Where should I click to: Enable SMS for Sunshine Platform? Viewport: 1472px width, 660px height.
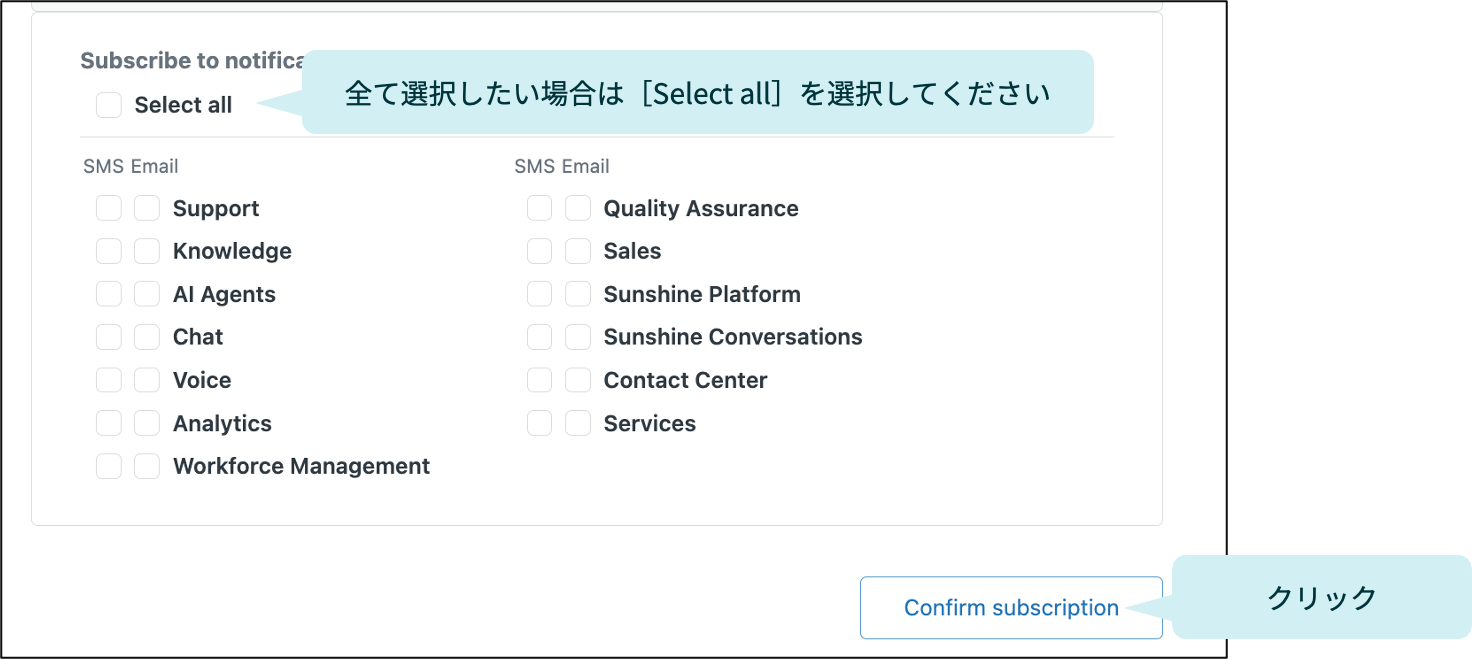540,294
